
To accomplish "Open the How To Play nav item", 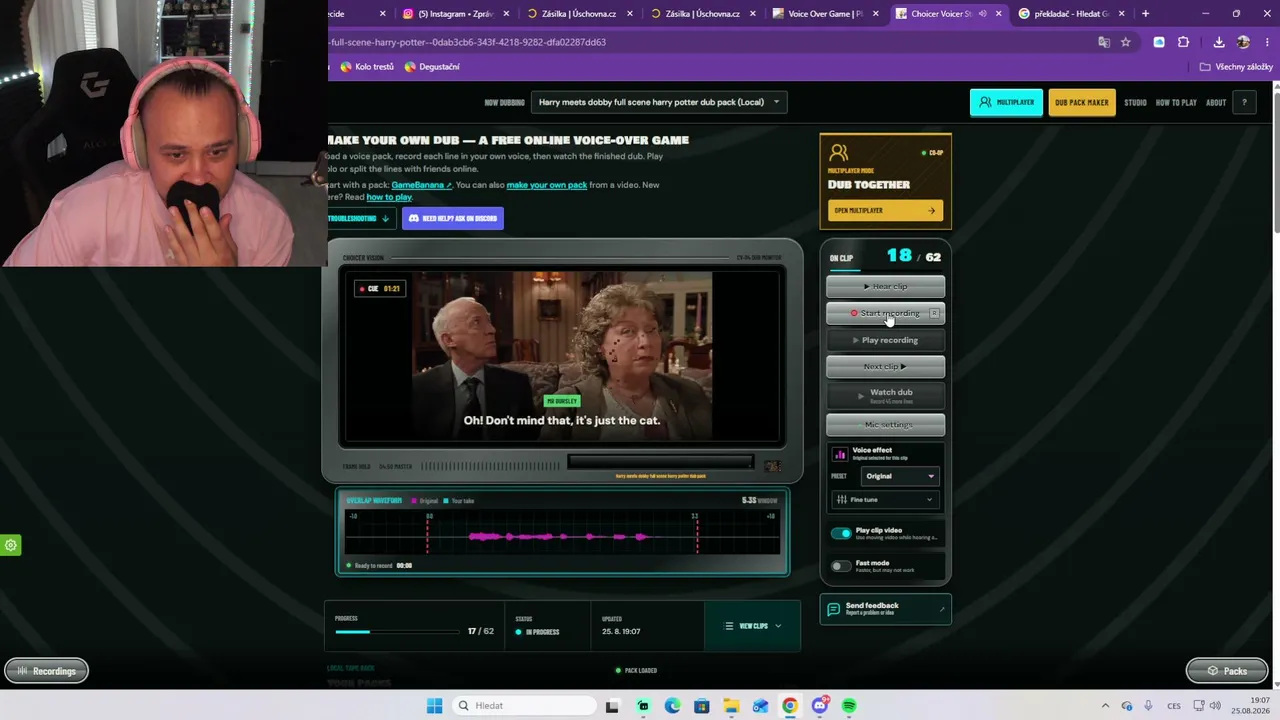I will coord(1176,102).
